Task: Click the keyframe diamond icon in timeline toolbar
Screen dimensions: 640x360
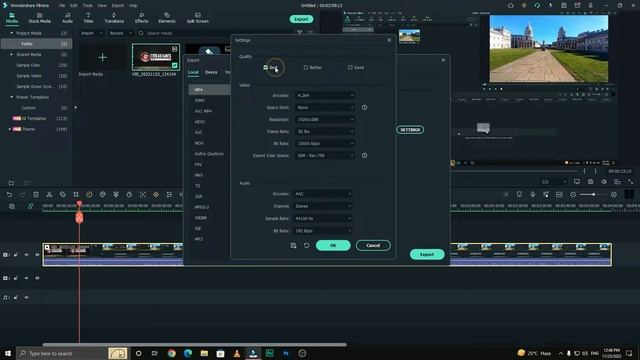Action: tap(156, 195)
